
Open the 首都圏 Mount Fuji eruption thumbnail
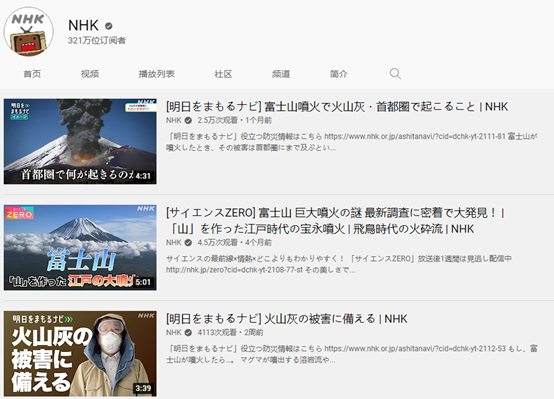(80, 141)
